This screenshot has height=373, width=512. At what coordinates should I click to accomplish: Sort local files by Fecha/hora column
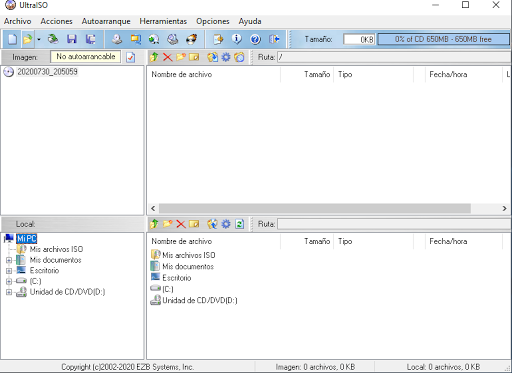point(464,241)
